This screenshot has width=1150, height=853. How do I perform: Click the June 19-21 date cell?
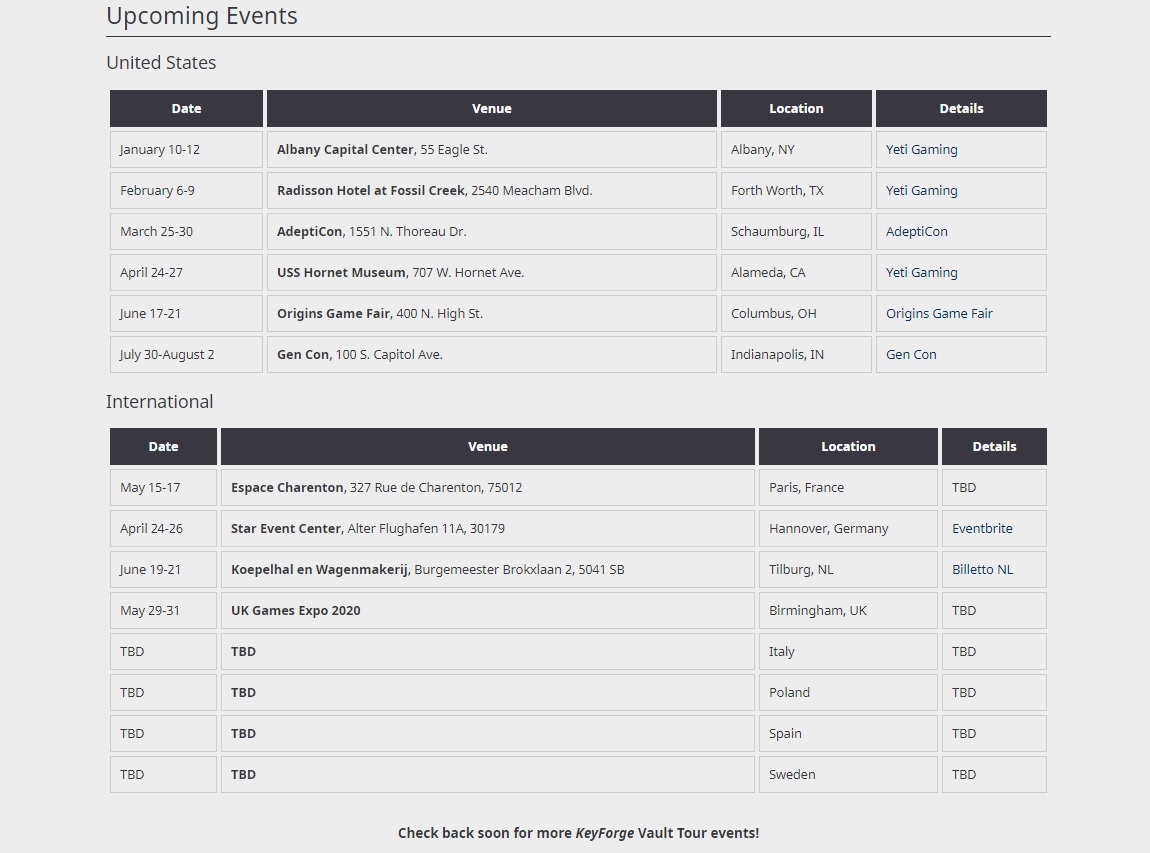point(164,570)
